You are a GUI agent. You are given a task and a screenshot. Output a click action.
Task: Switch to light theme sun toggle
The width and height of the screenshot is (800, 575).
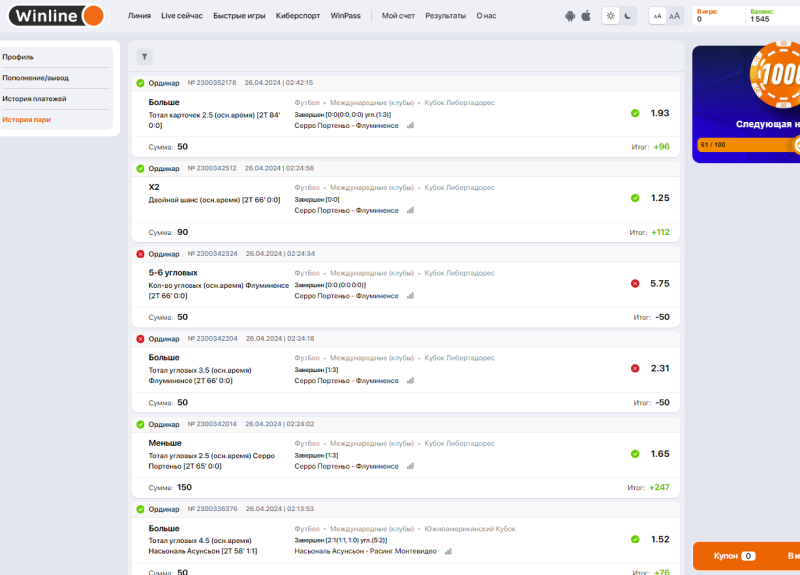point(610,16)
